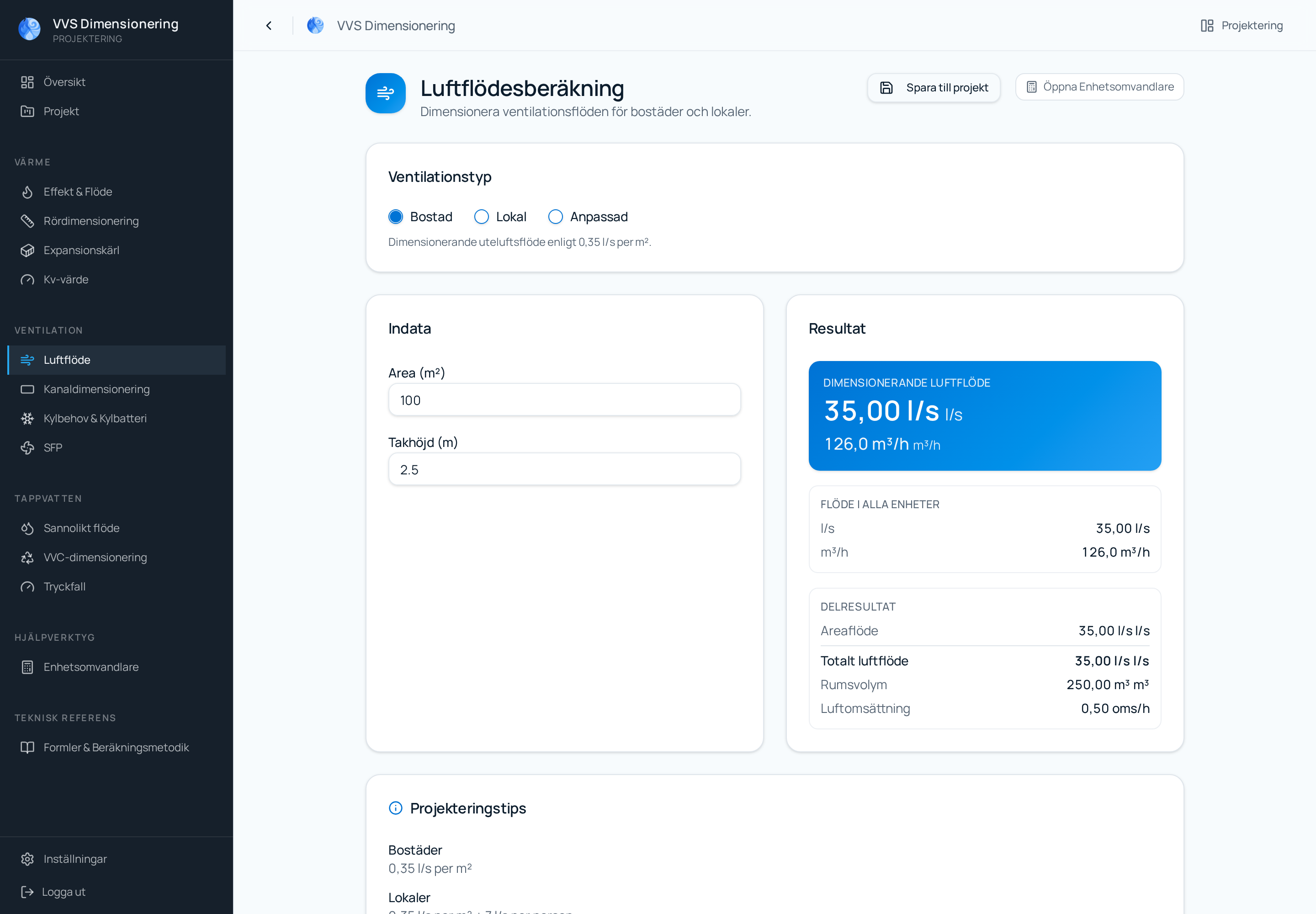Click the Areaflöde value 35,00 l/s

[1114, 631]
